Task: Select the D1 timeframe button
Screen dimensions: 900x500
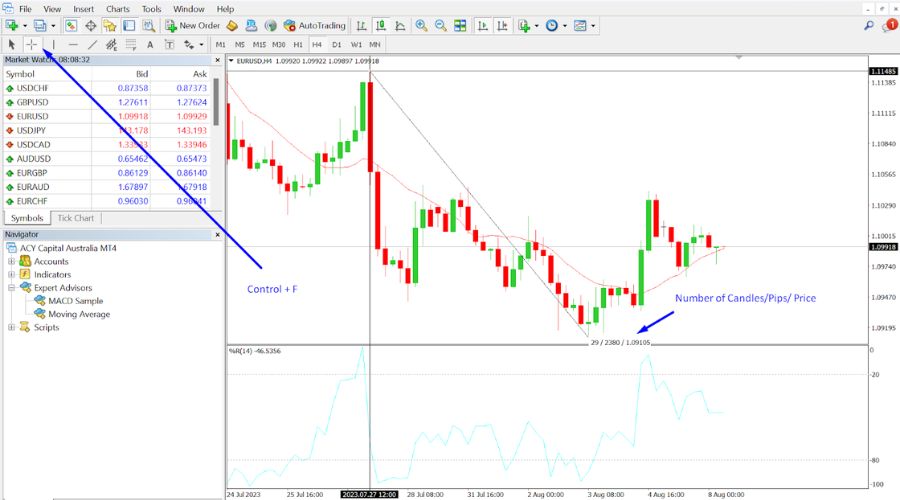Action: [x=336, y=44]
